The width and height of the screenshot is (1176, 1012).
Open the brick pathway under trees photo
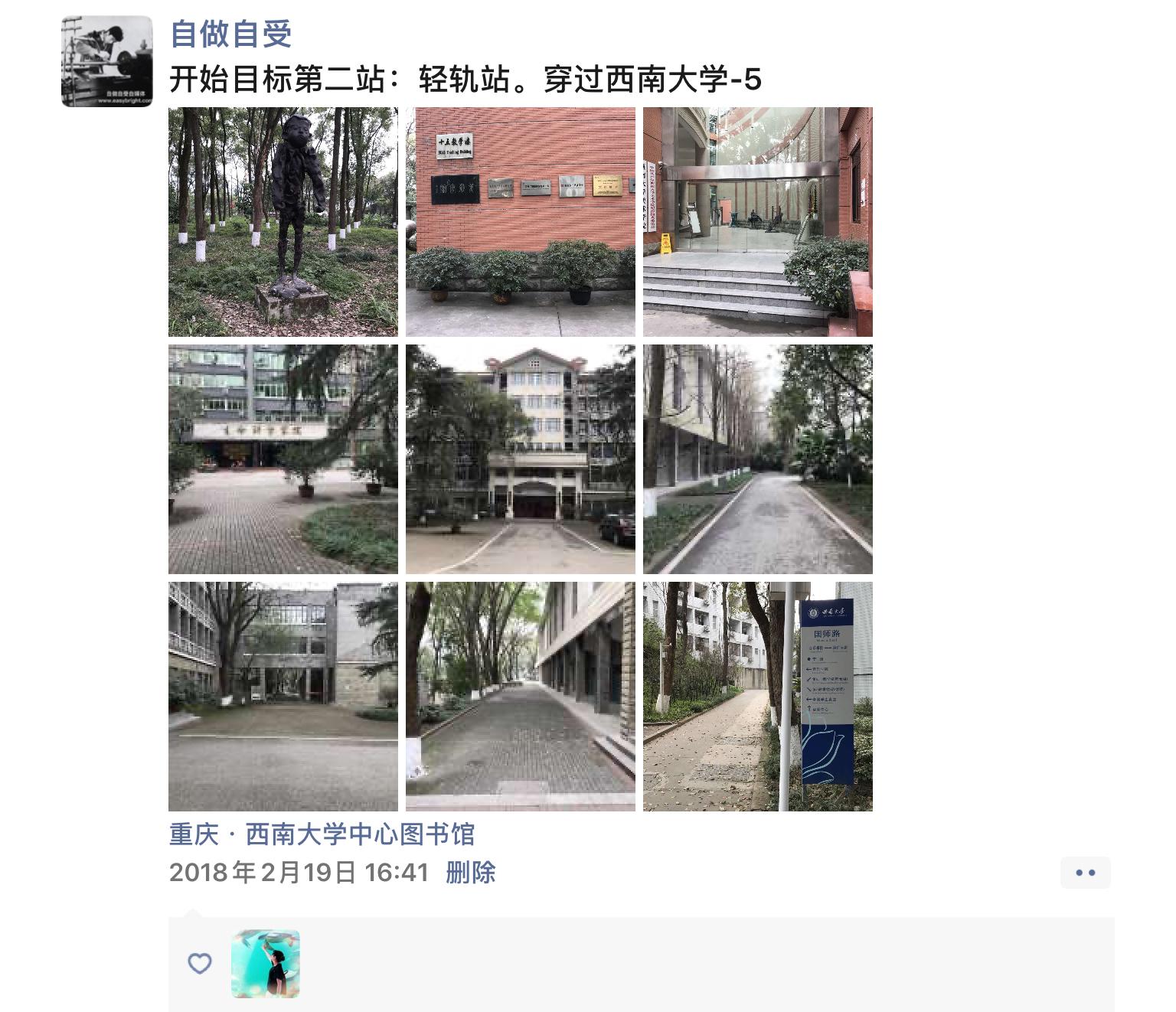point(521,697)
